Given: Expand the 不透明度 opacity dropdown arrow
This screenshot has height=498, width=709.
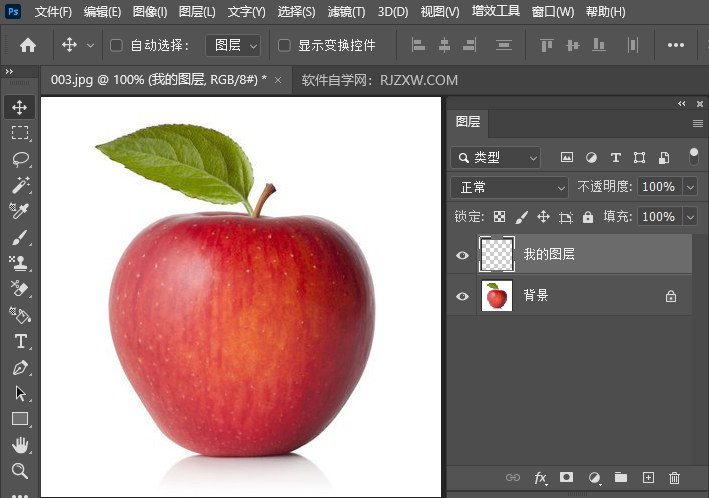Looking at the screenshot, I should click(x=690, y=187).
